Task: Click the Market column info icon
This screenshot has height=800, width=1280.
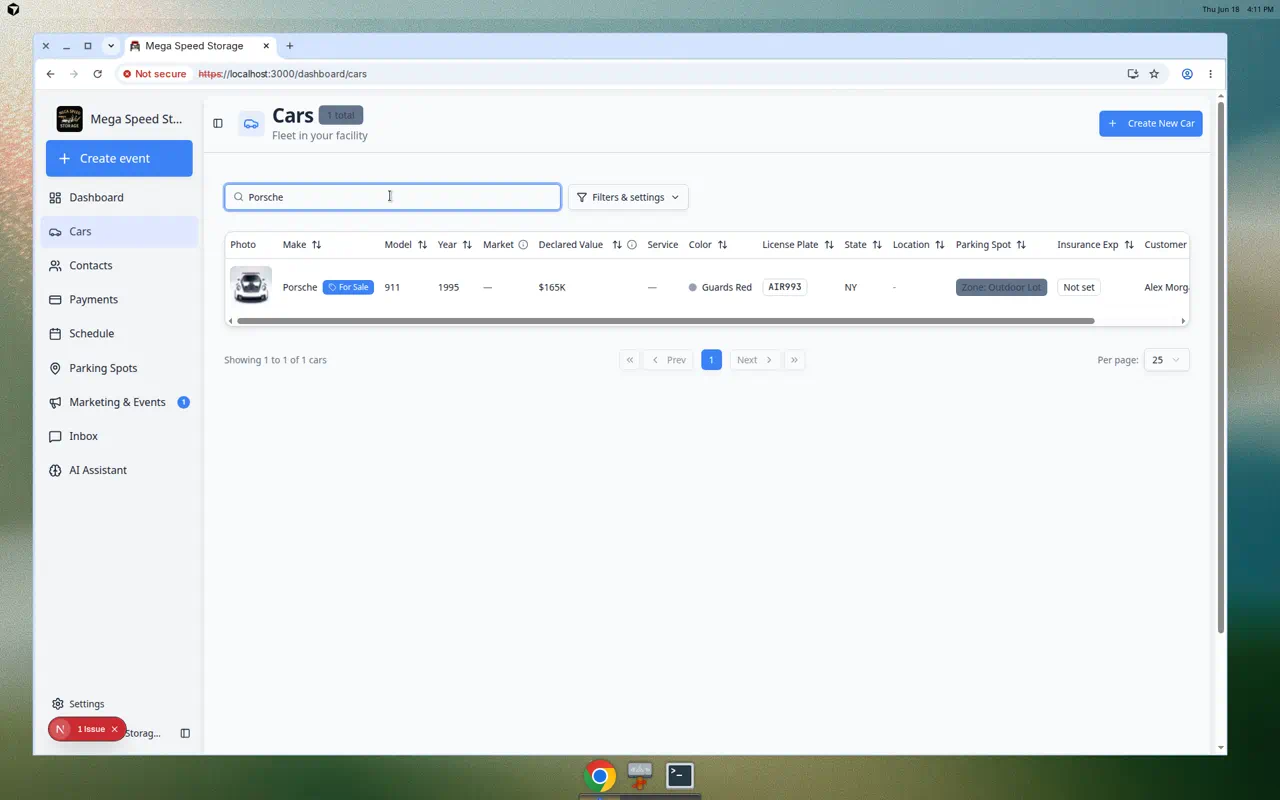Action: 523,245
